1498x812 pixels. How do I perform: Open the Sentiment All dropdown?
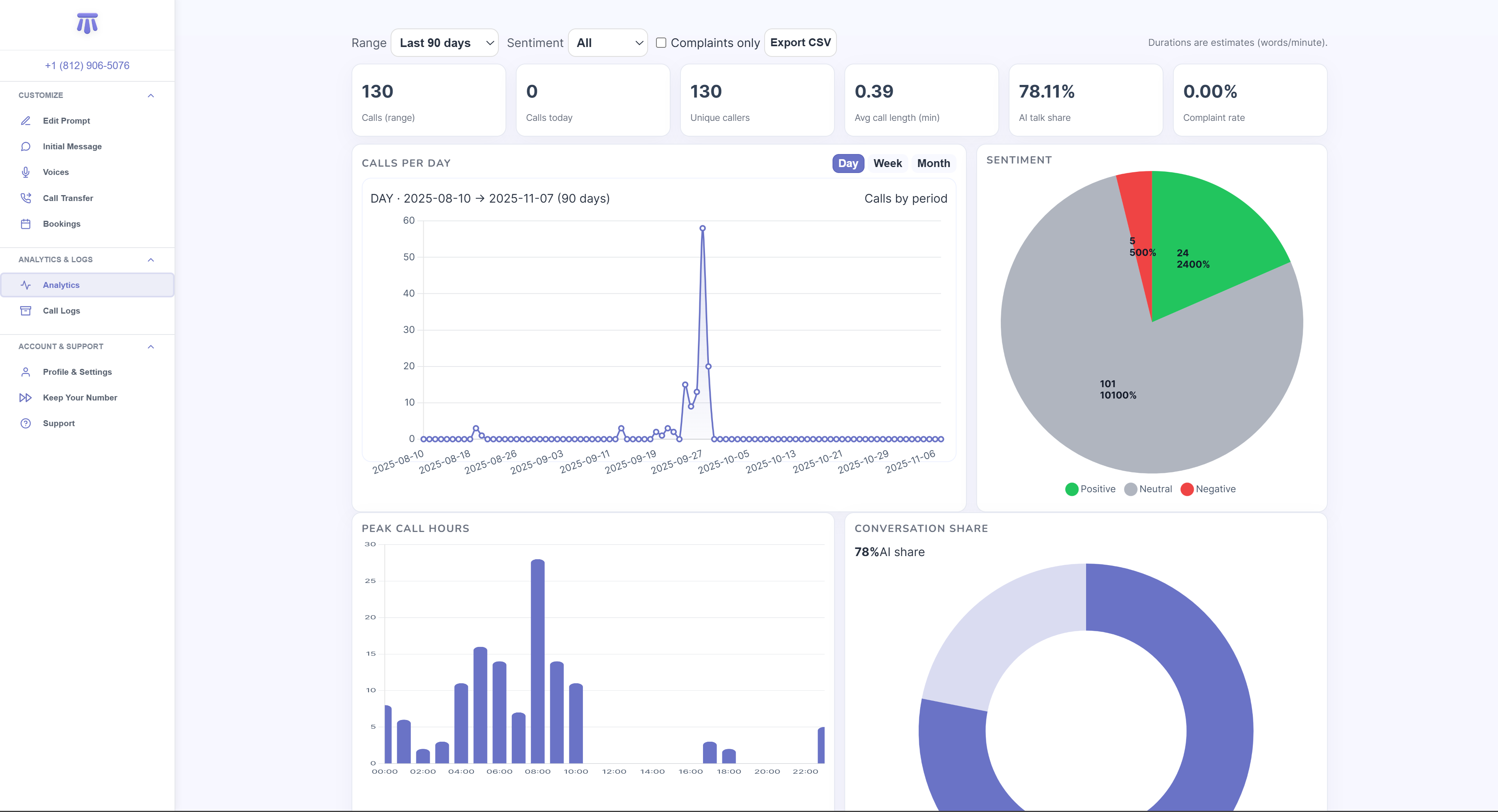[x=608, y=43]
